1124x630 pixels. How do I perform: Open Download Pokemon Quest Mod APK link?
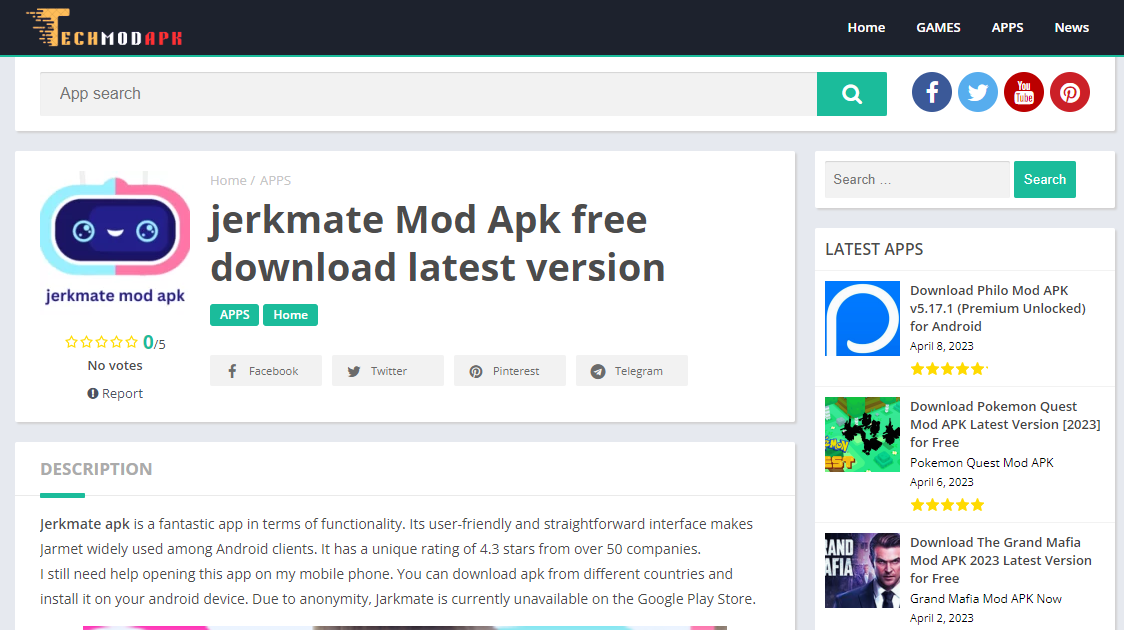click(x=1005, y=424)
